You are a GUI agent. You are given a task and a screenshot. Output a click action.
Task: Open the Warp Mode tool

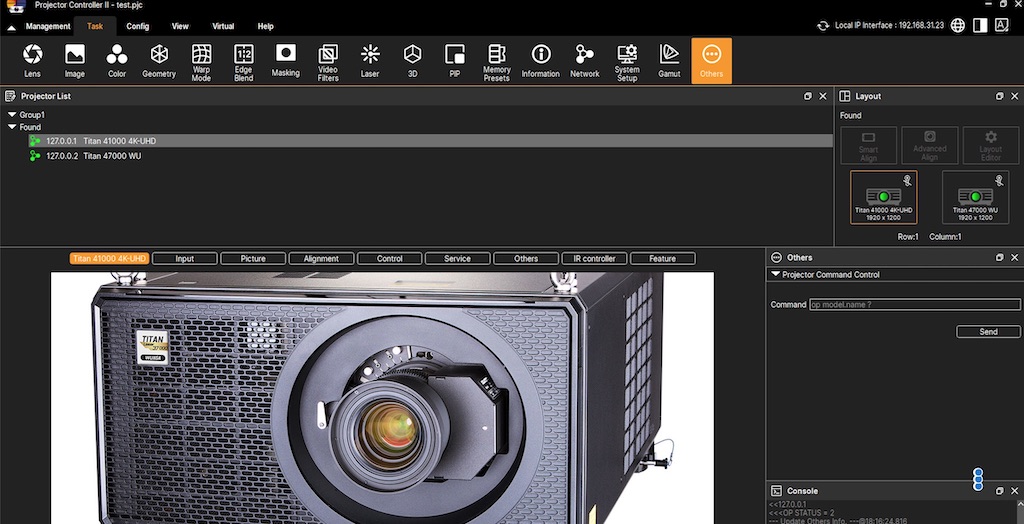pos(201,61)
